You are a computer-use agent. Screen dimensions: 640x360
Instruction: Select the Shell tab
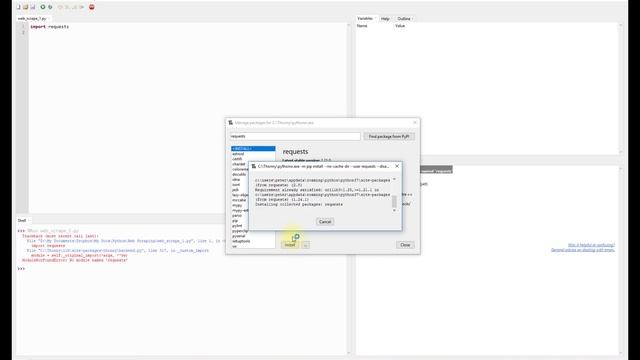(x=22, y=220)
